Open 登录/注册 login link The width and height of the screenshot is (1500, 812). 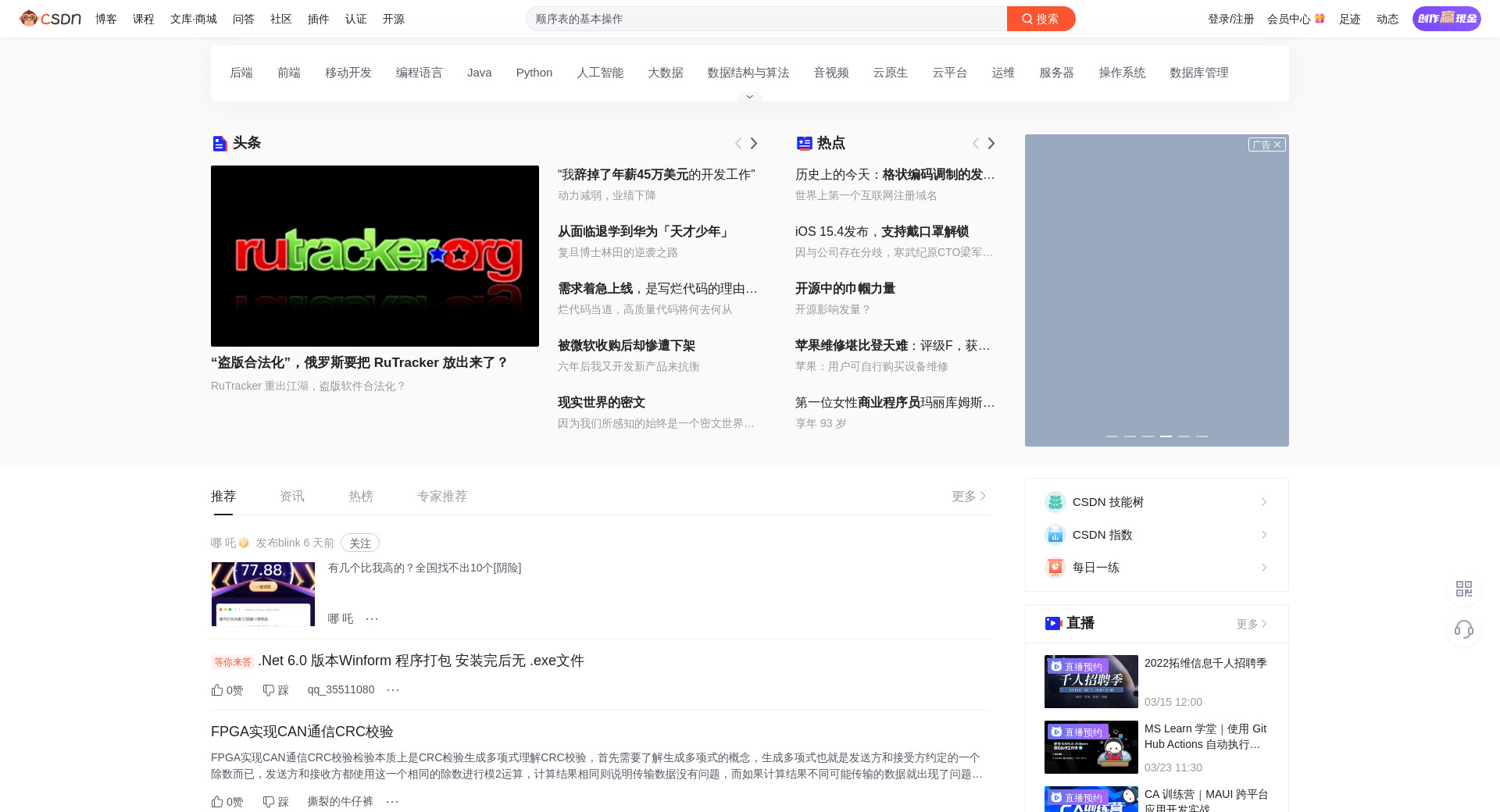click(1230, 19)
